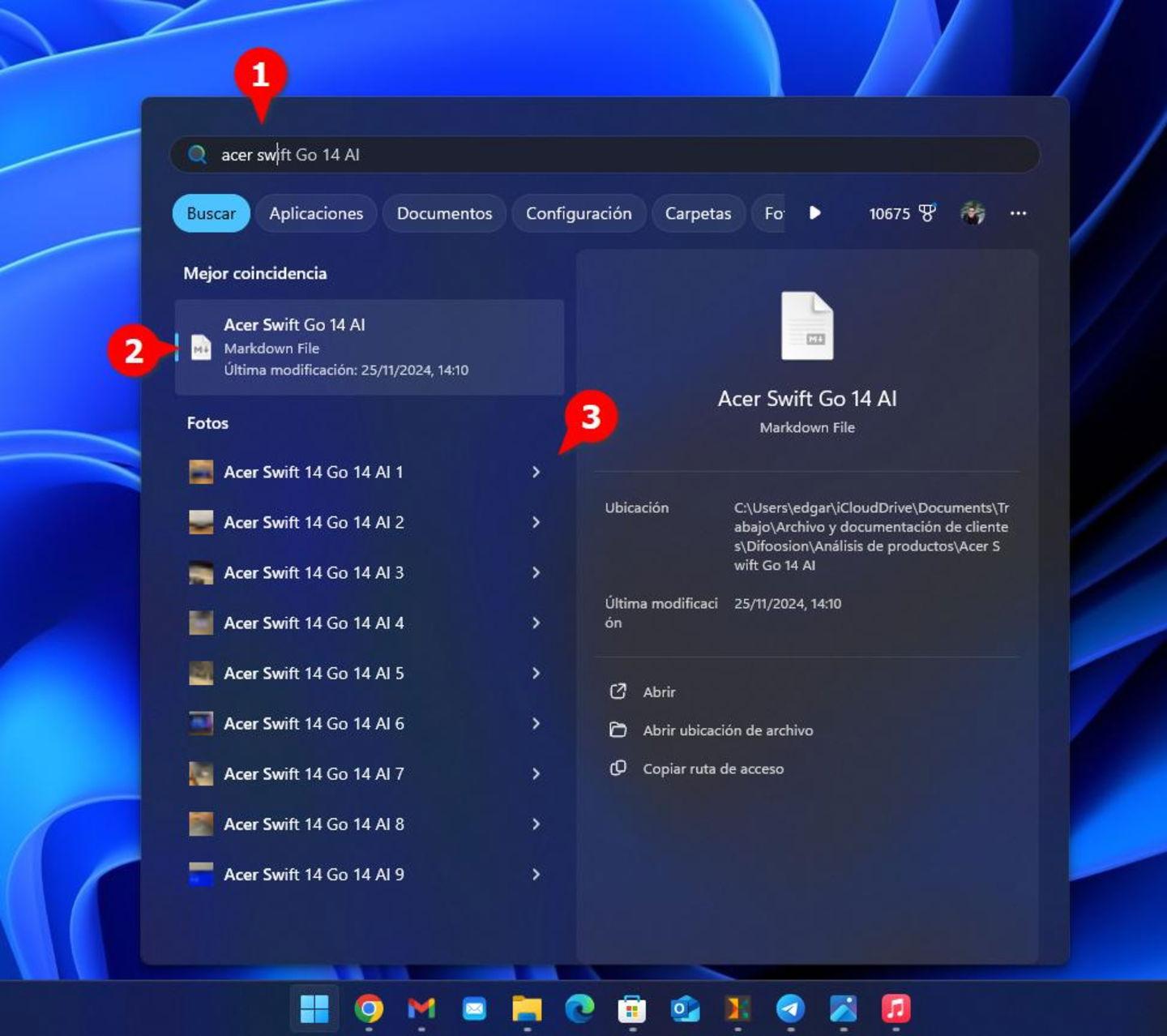Click thumbnail of Acer Swift 14 Go 14 AI 1

point(201,472)
